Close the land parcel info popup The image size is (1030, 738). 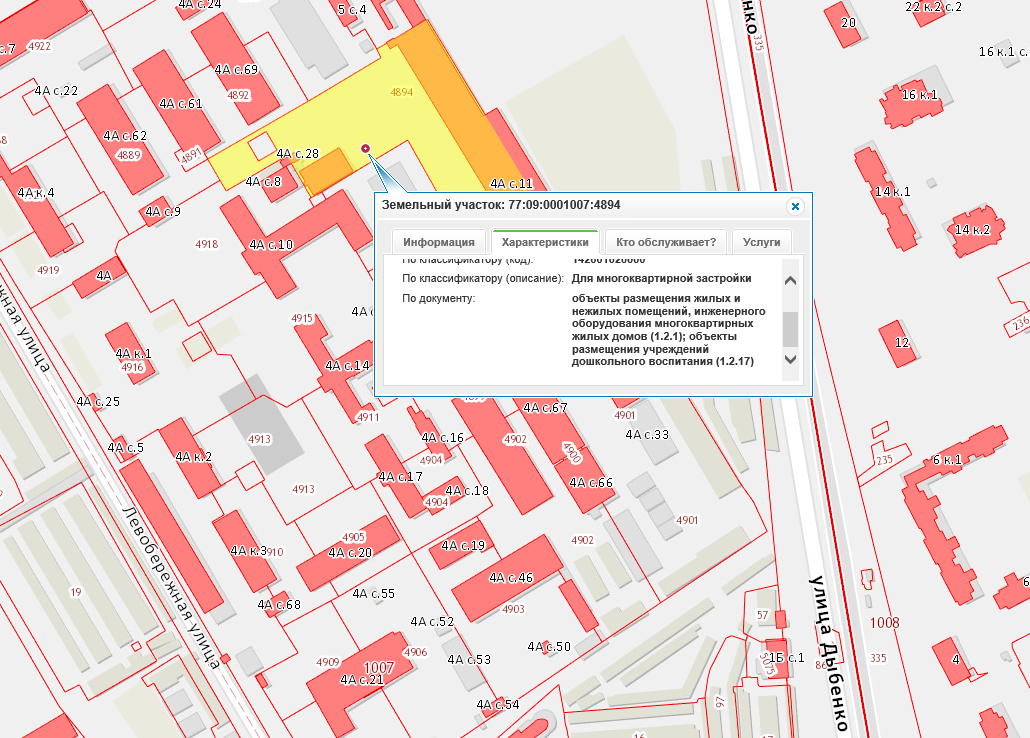pos(795,206)
